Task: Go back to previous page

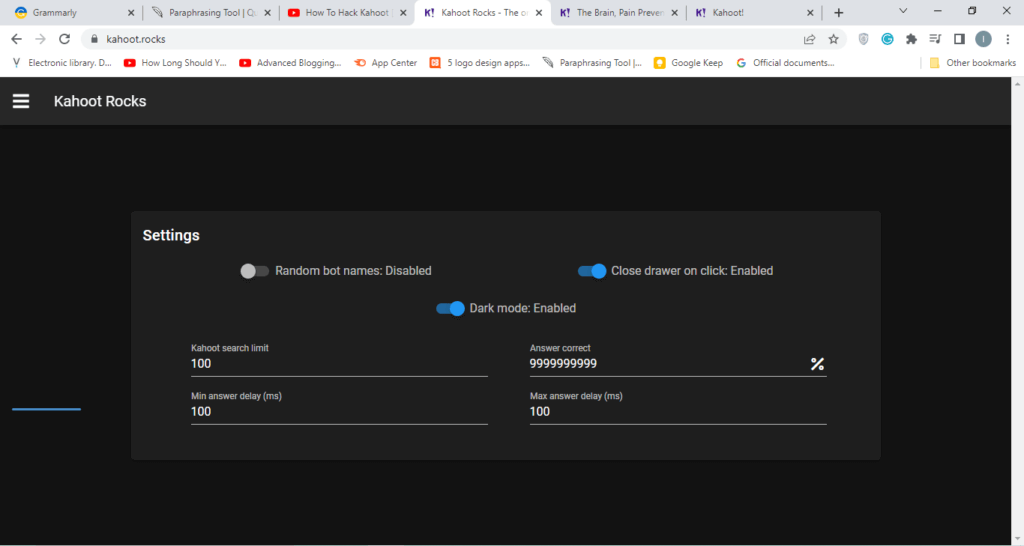Action: pos(16,39)
